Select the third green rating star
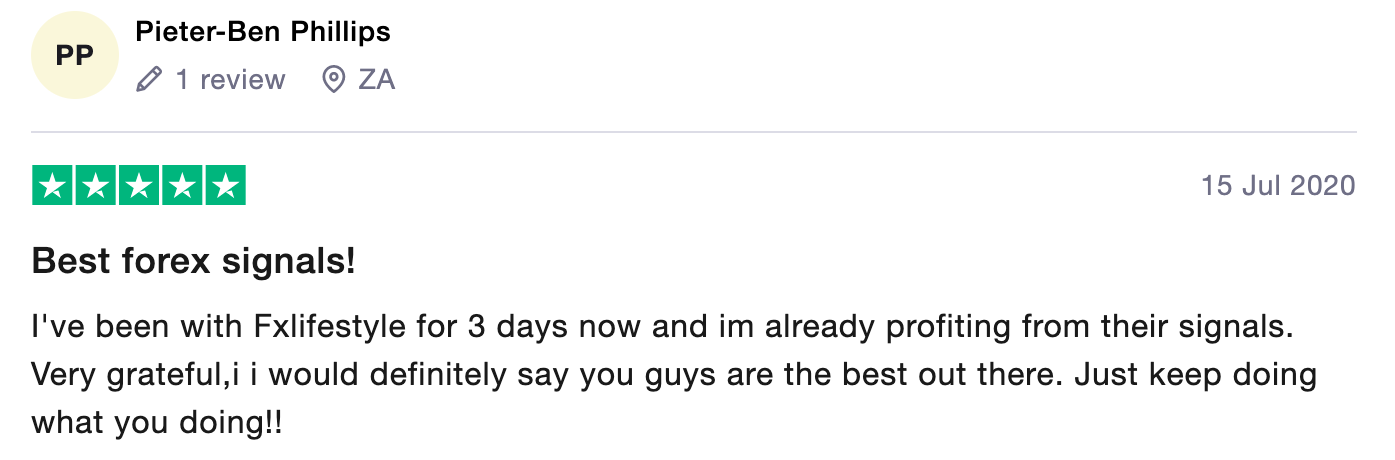1395x460 pixels. [139, 186]
